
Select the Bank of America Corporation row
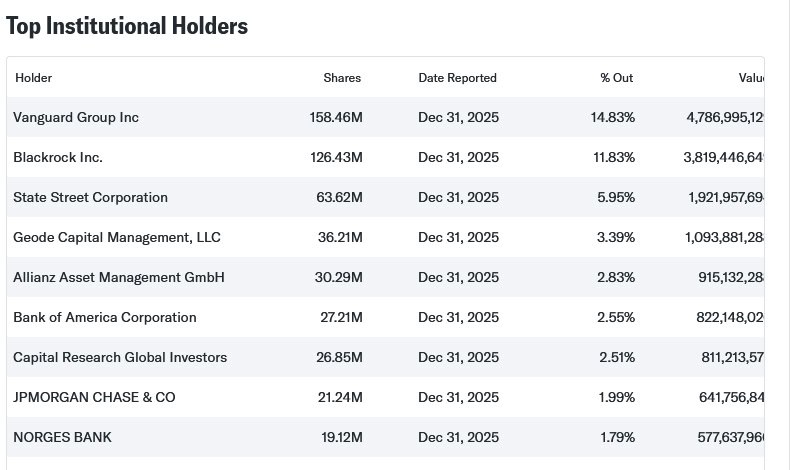pyautogui.click(x=105, y=318)
